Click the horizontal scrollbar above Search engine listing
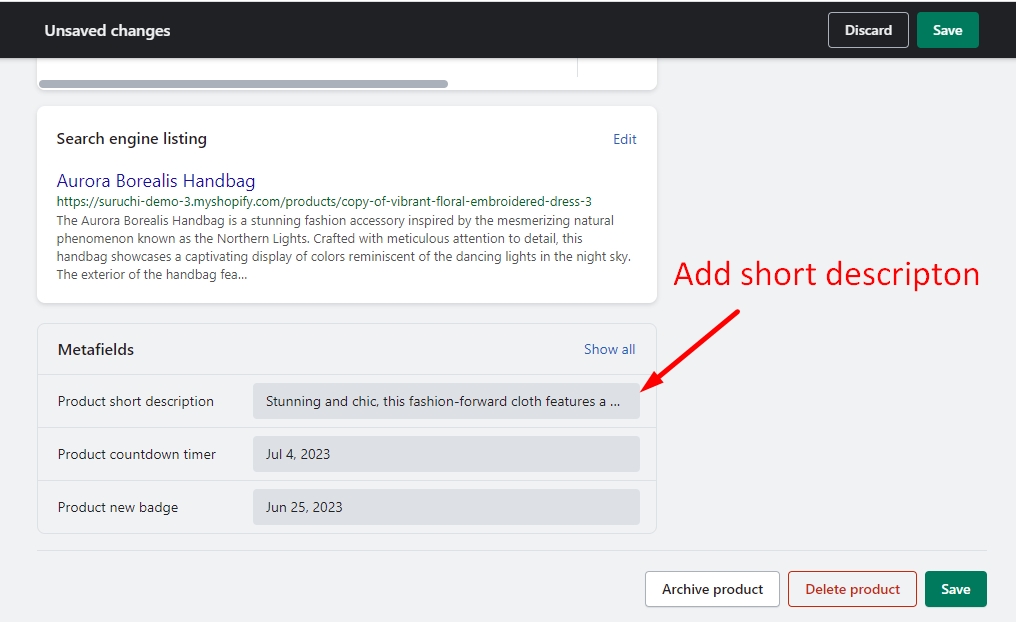 (x=243, y=84)
